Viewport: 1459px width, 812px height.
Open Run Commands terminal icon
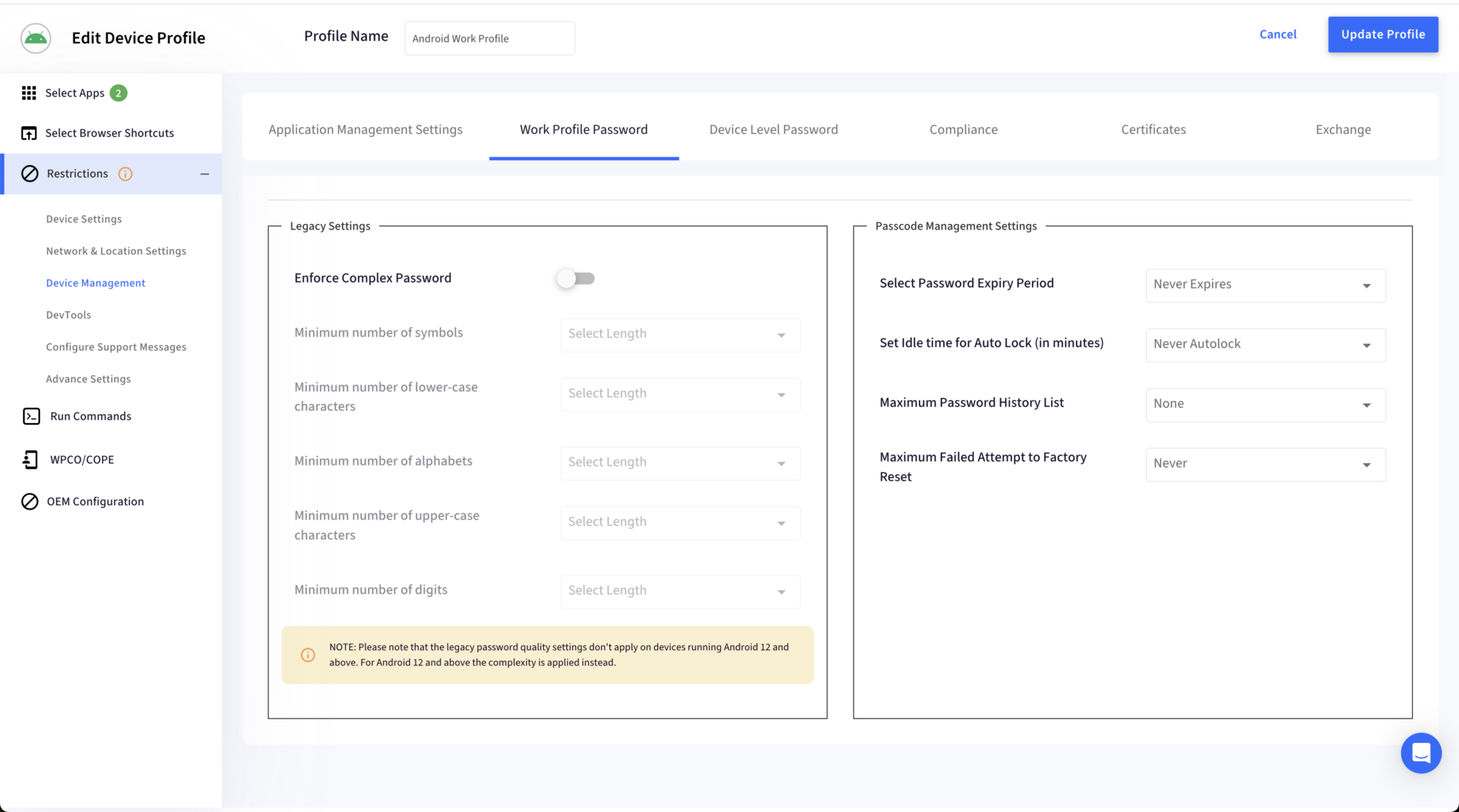point(31,416)
